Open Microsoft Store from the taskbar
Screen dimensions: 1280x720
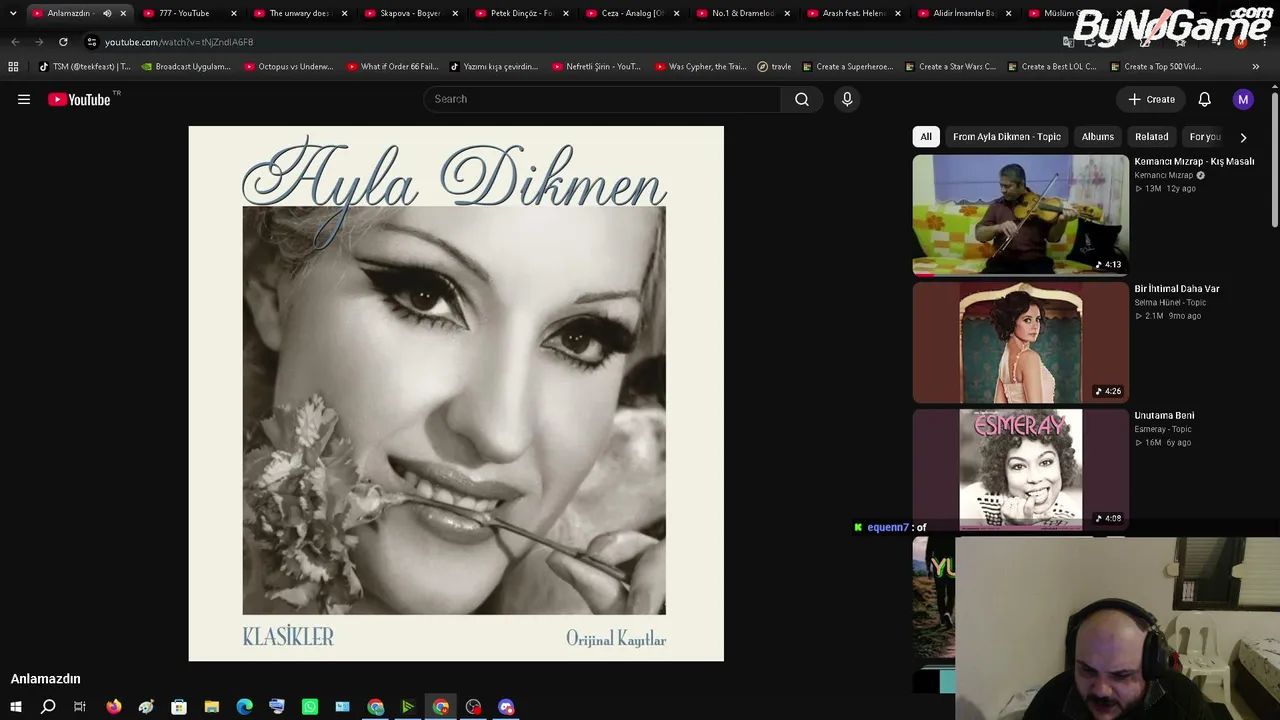point(179,707)
